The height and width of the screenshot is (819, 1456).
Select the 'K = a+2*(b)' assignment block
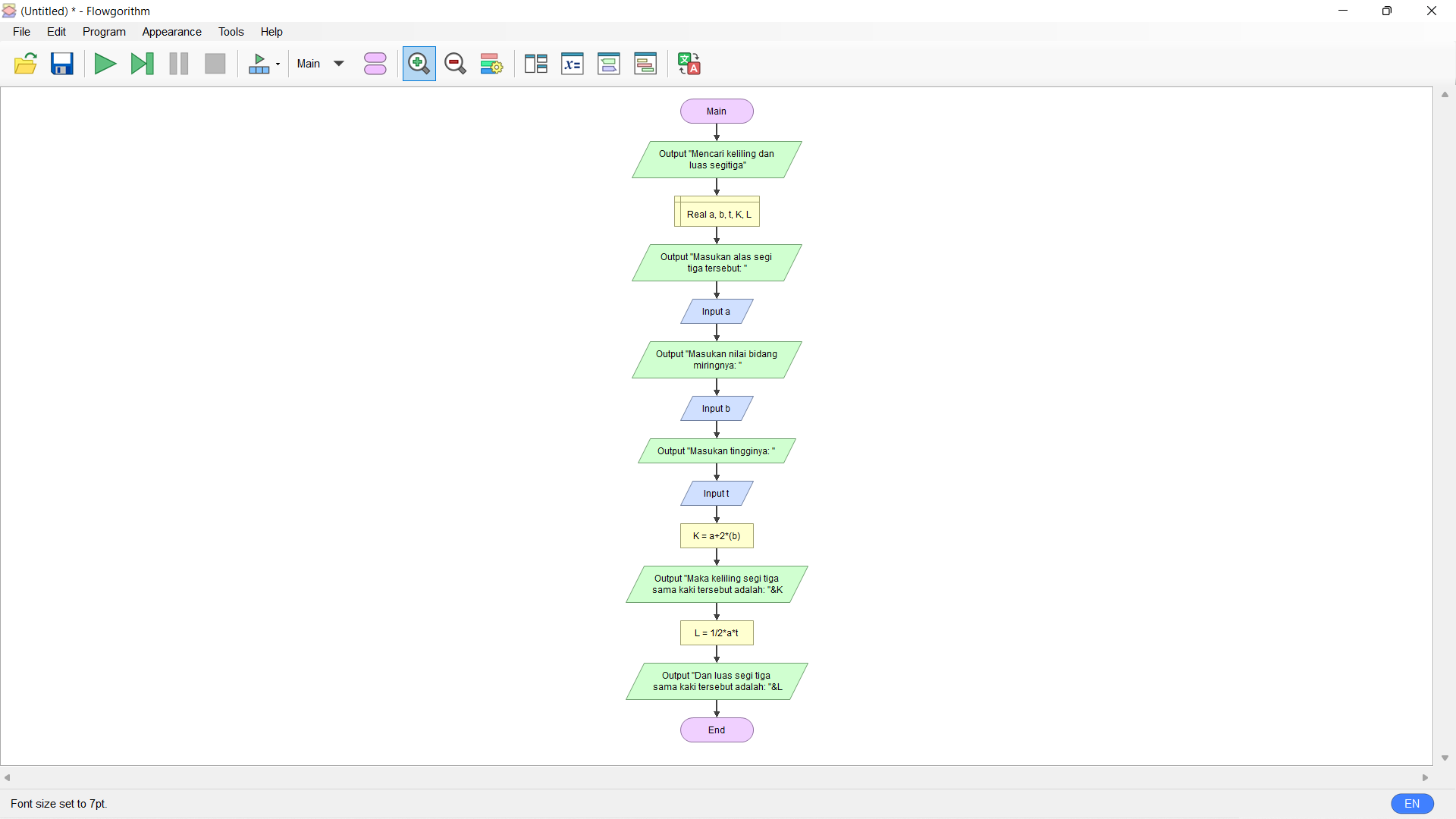[x=717, y=536]
